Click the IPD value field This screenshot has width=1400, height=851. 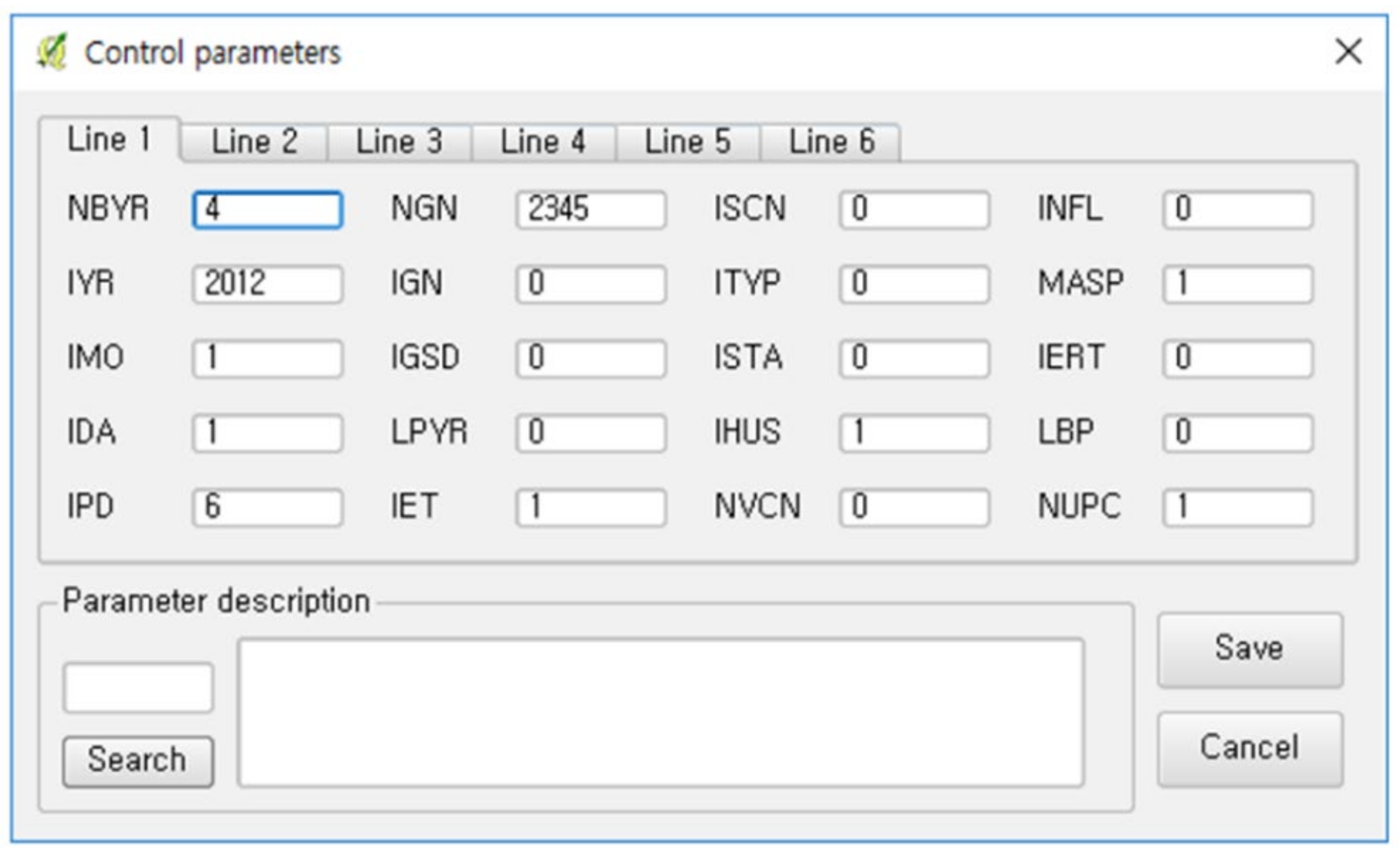pyautogui.click(x=267, y=506)
